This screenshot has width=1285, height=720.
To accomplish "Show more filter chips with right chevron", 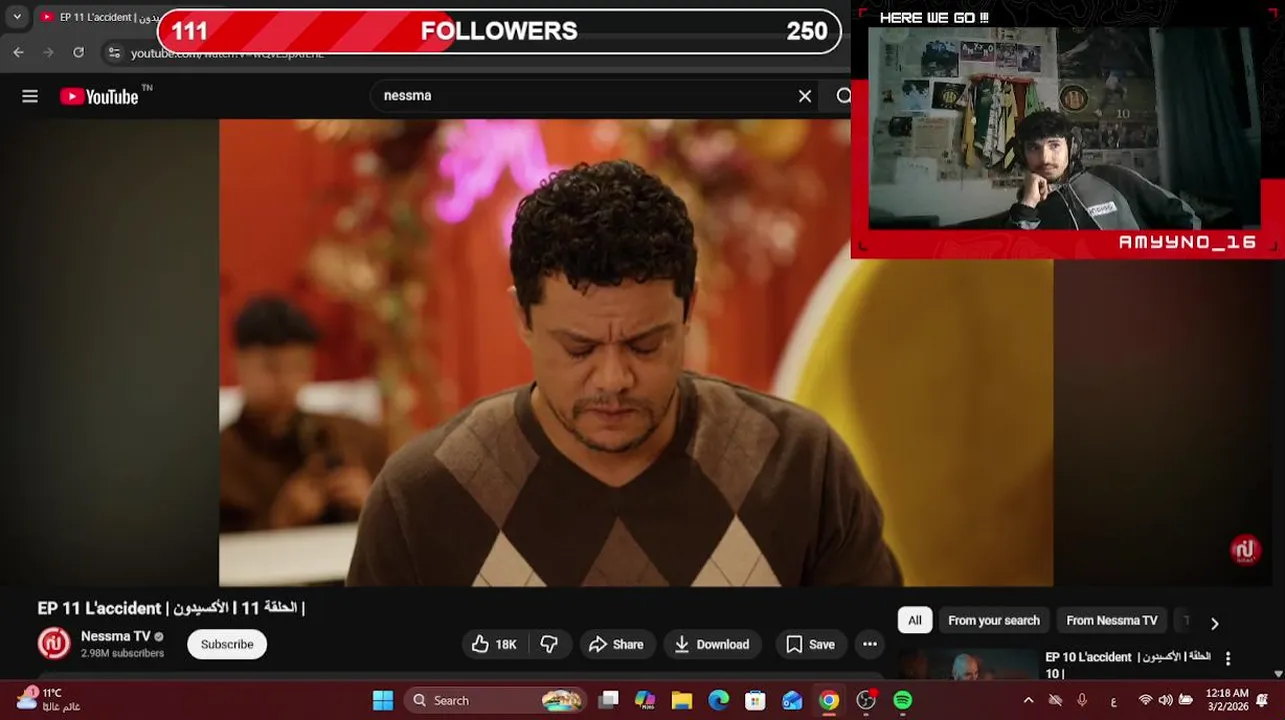I will [x=1214, y=623].
